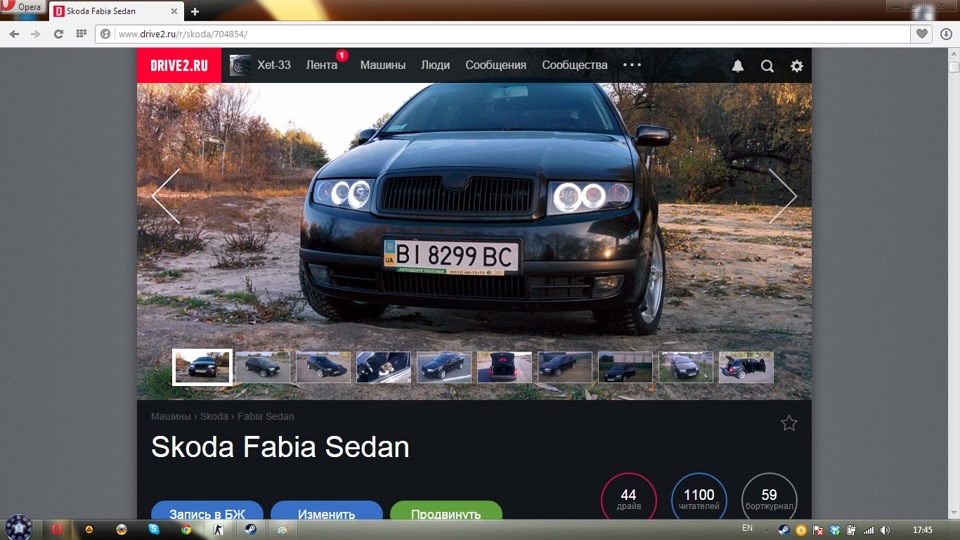The image size is (960, 540).
Task: Click the address bar URL field
Action: pyautogui.click(x=502, y=34)
